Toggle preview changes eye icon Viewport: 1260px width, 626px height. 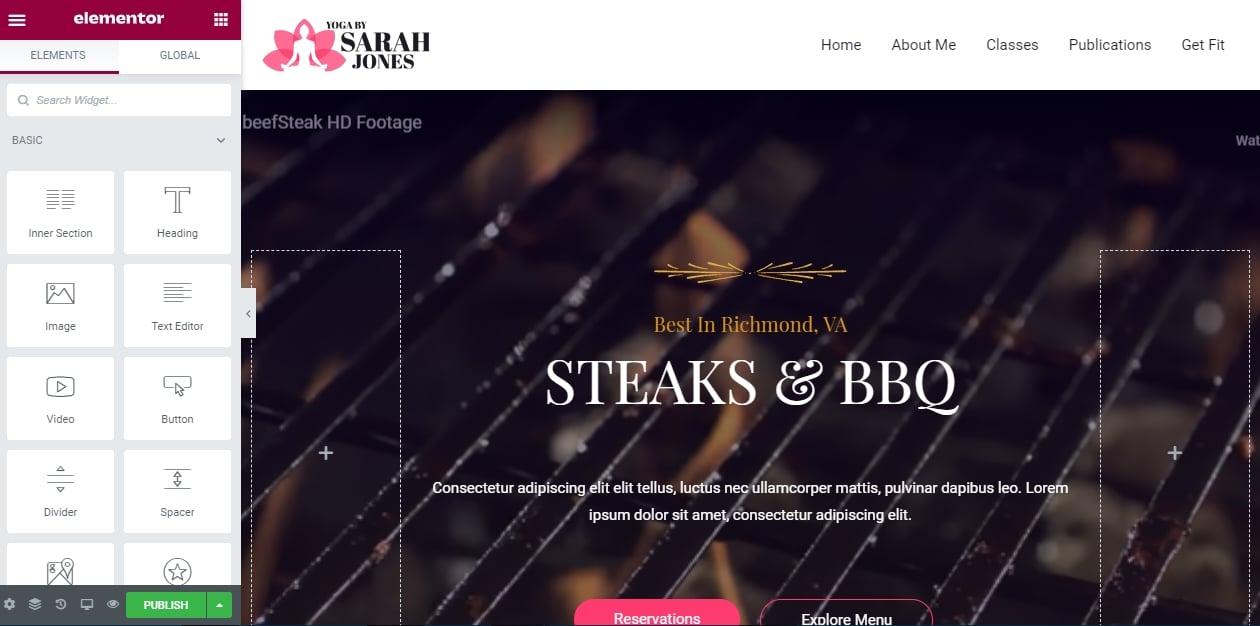tap(113, 605)
